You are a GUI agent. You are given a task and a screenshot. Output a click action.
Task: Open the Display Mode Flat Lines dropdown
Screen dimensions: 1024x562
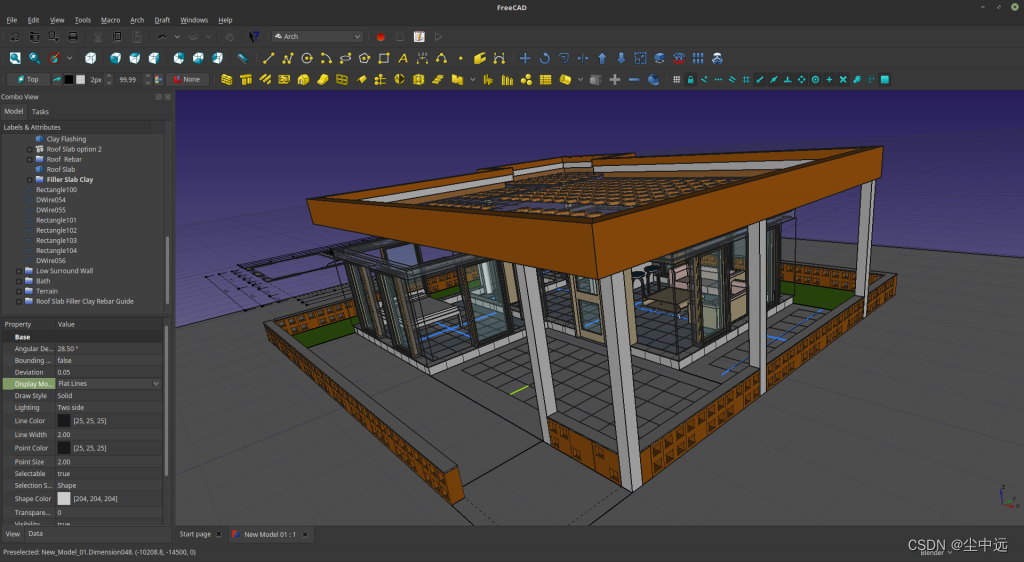108,384
